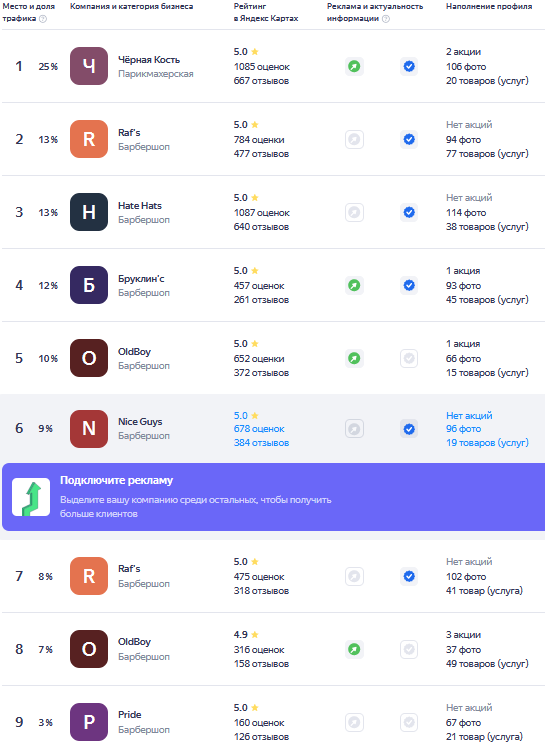Click the blue verified checkmark for Raf's 13%
545x753 pixels.
[409, 139]
